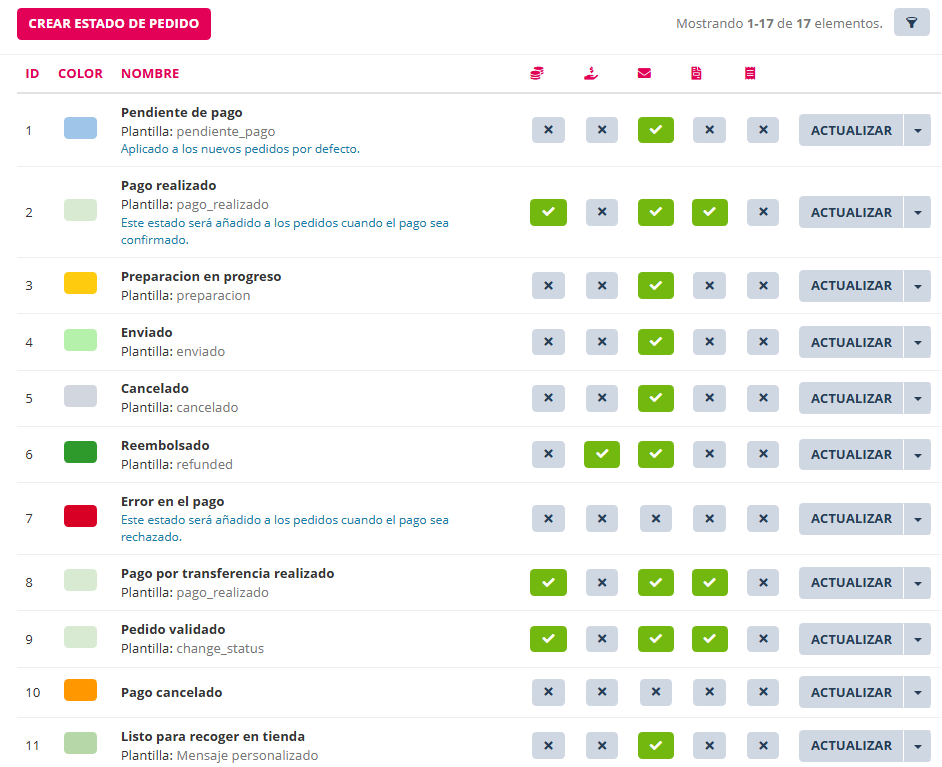Toggle invoice checkmark for Pedido validado
The width and height of the screenshot is (942, 767).
tap(709, 639)
